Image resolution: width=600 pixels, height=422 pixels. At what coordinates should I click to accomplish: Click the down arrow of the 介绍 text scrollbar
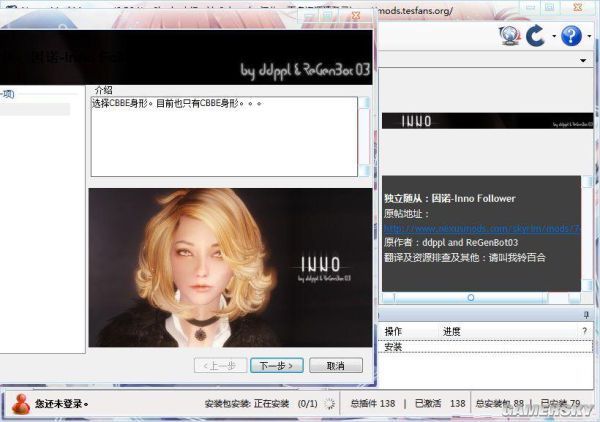[x=364, y=171]
